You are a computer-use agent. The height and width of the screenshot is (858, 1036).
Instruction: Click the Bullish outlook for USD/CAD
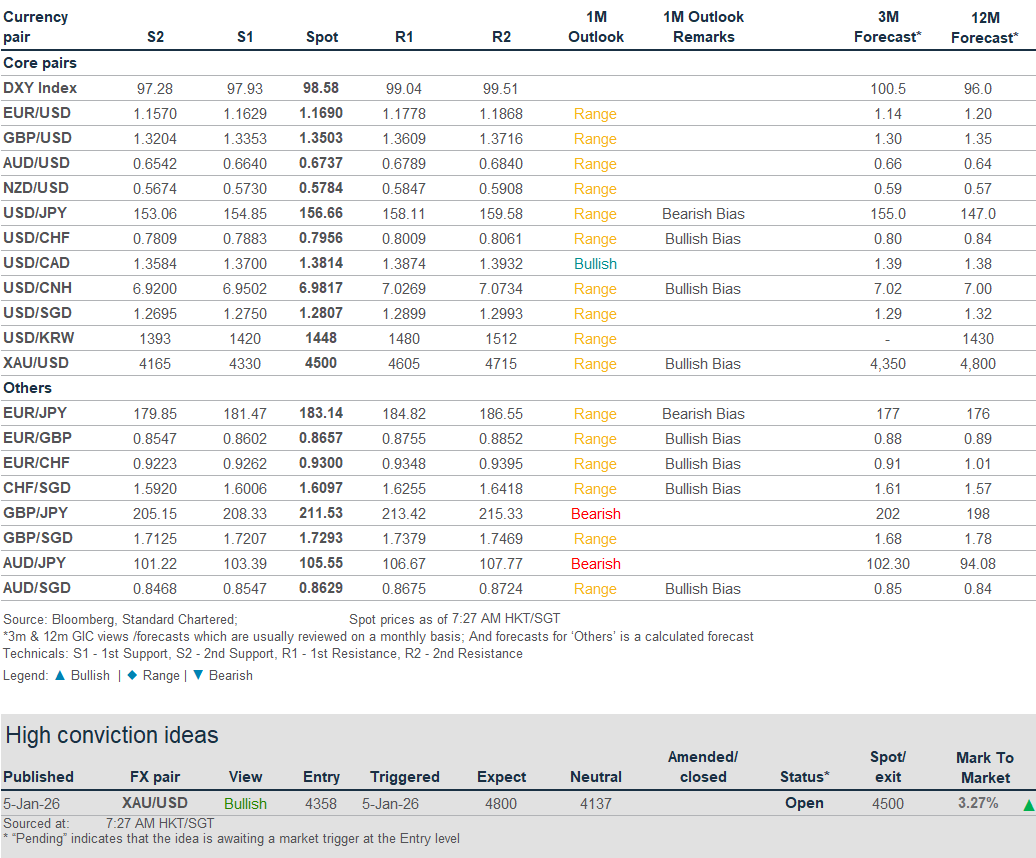click(595, 264)
